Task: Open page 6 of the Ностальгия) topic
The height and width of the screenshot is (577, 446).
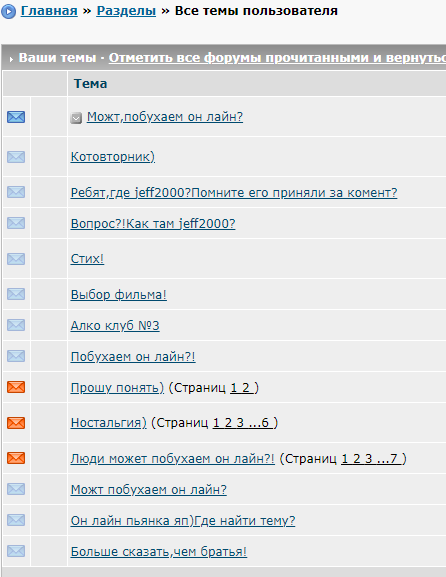Action: 265,423
